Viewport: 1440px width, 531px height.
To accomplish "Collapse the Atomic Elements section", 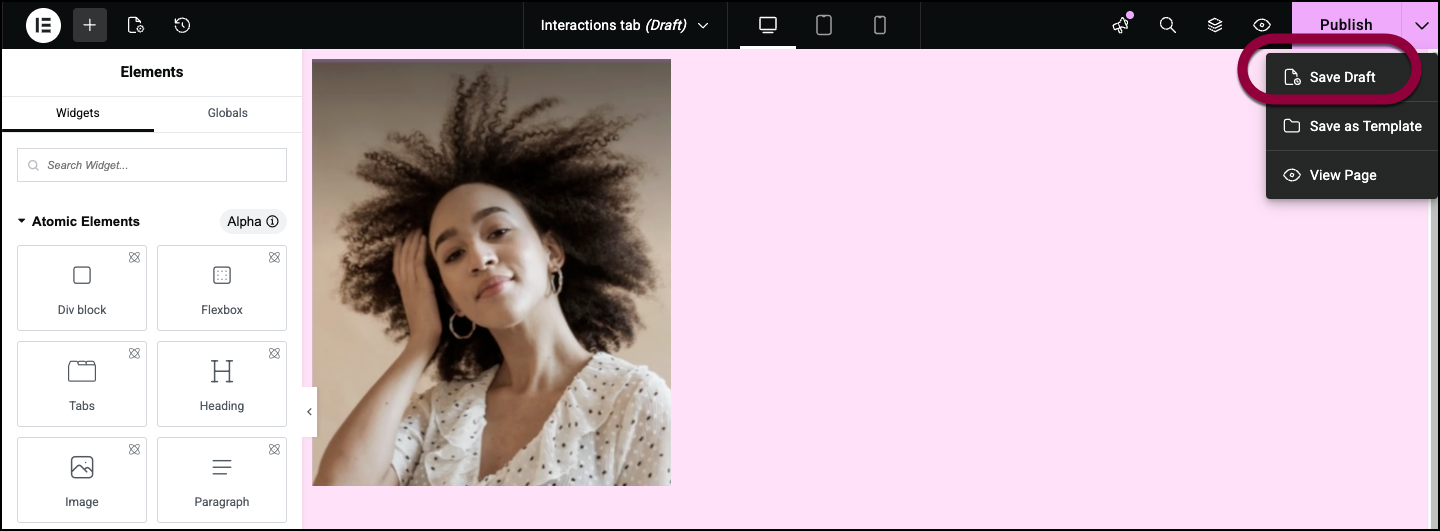I will tap(22, 221).
